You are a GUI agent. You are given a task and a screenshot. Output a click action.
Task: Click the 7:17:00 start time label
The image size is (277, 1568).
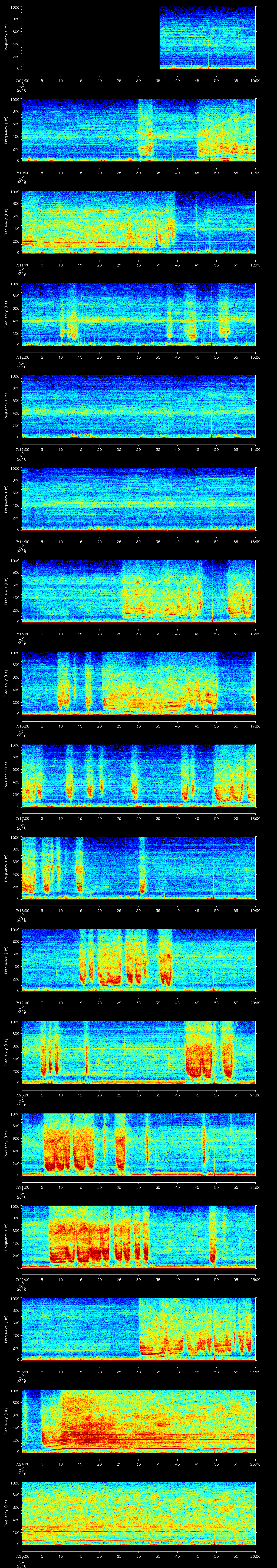coord(22,818)
